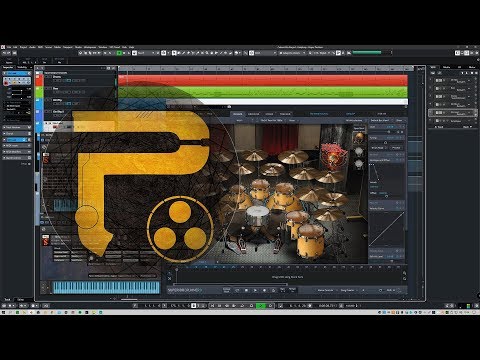Open the Tracker tab in Superior Drummer
Screen dimensions: 480x360
click(x=285, y=114)
